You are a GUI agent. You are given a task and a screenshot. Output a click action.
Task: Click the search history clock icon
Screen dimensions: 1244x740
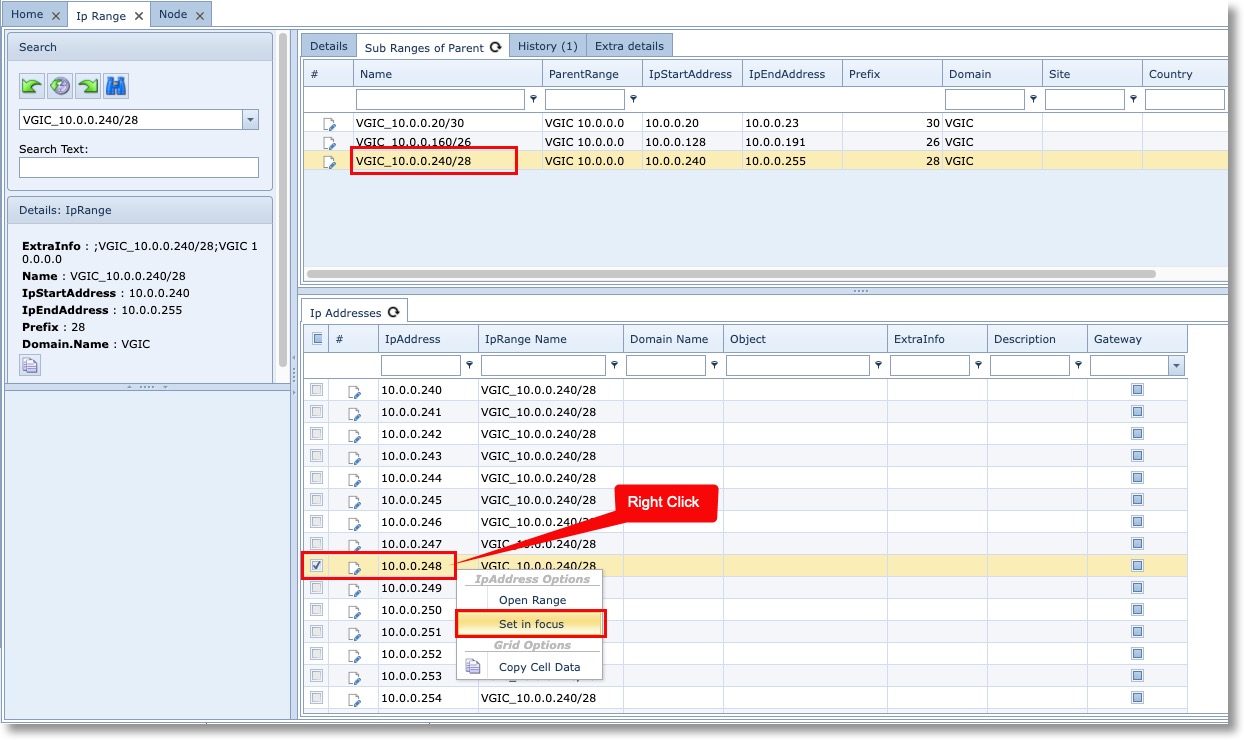(60, 86)
